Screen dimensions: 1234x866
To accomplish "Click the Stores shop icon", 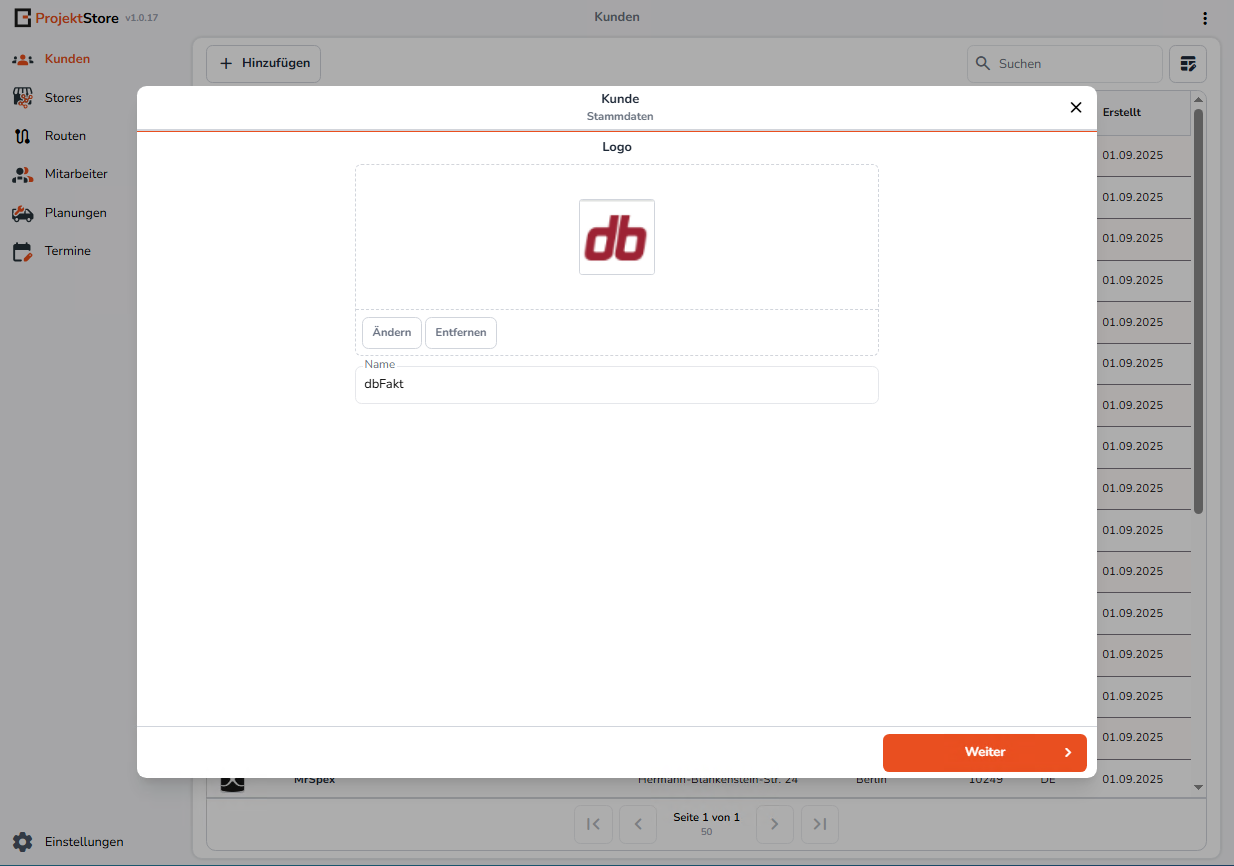I will click(22, 98).
